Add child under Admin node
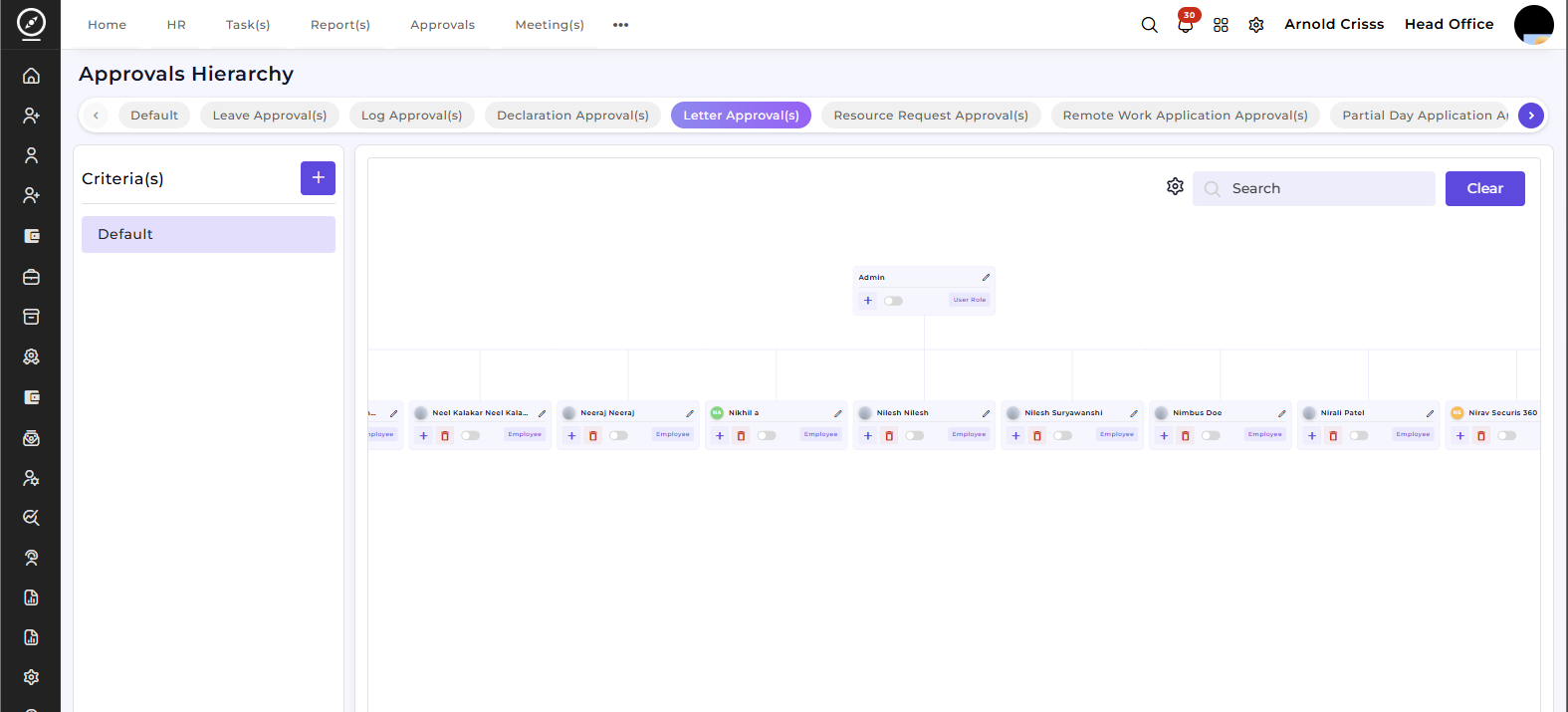The image size is (1568, 712). (x=868, y=301)
